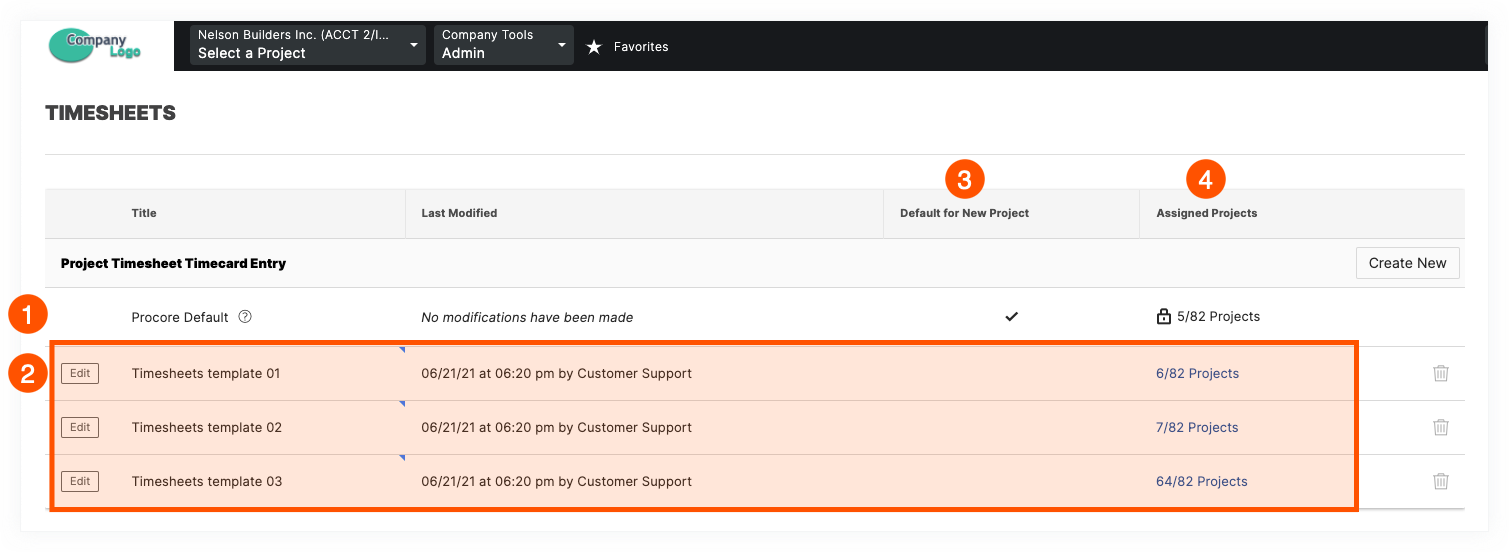Delete Timesheets template 03 with trash icon
Viewport: 1509px width, 552px height.
1440,481
